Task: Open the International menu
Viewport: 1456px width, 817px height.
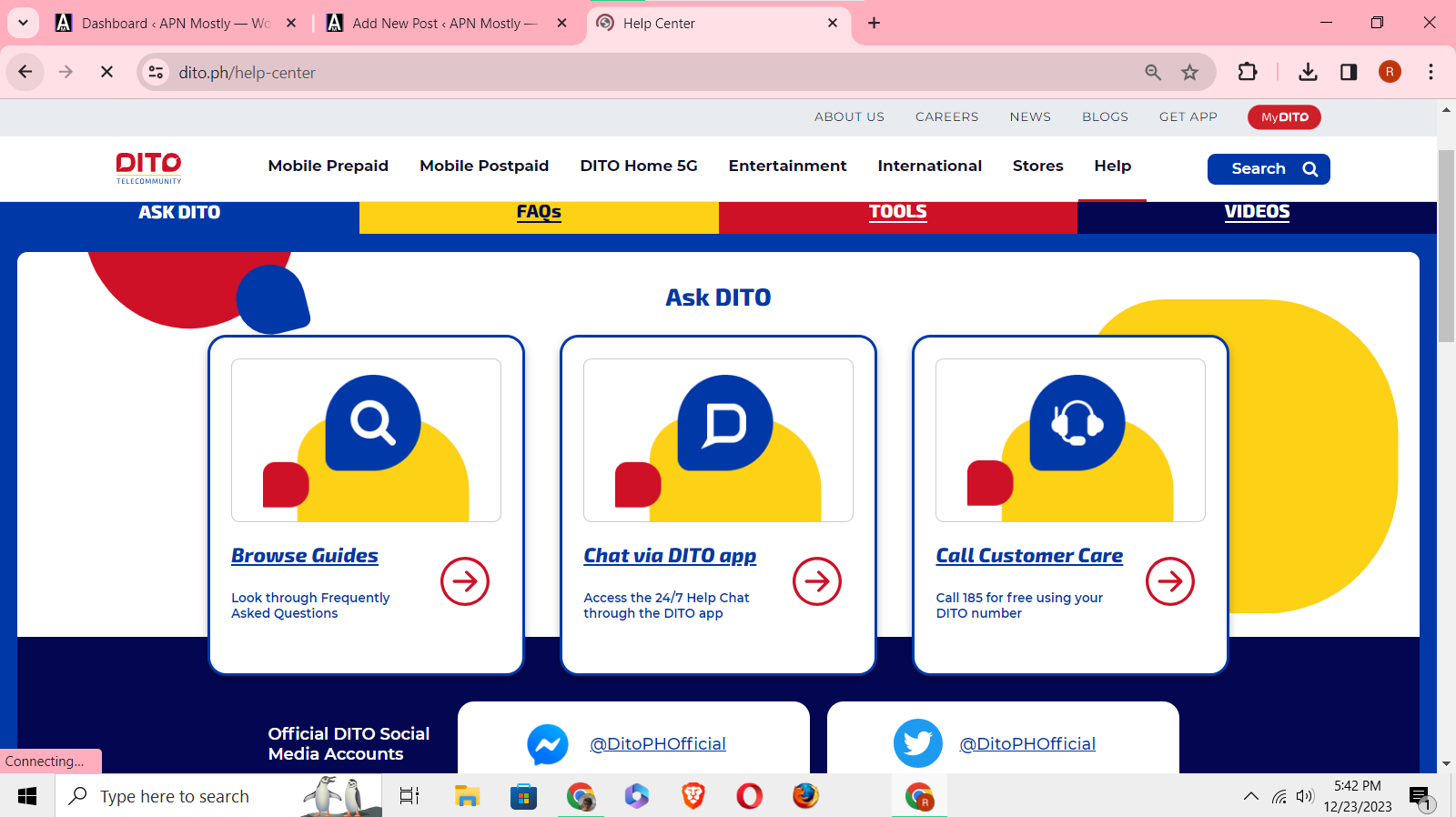Action: (x=929, y=166)
